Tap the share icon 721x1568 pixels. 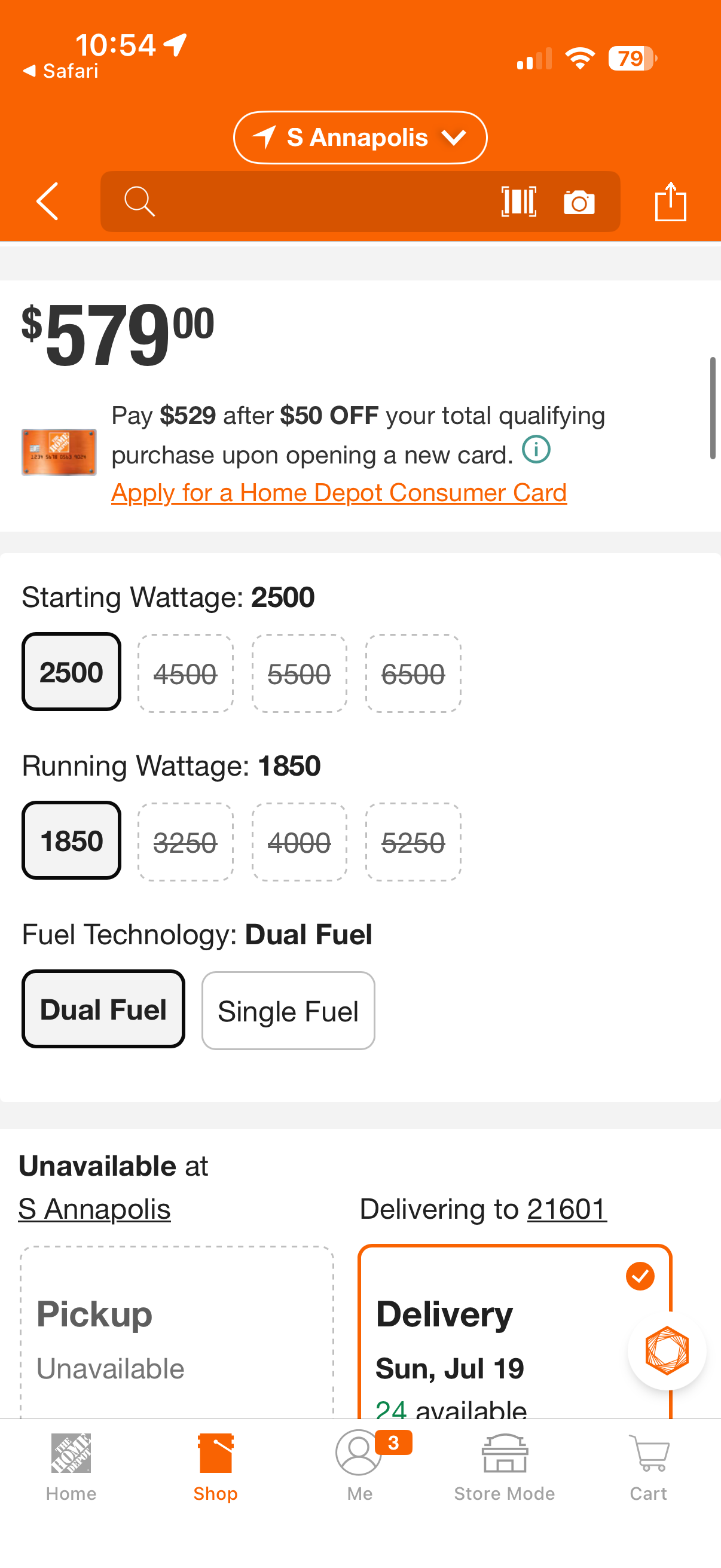pos(671,202)
